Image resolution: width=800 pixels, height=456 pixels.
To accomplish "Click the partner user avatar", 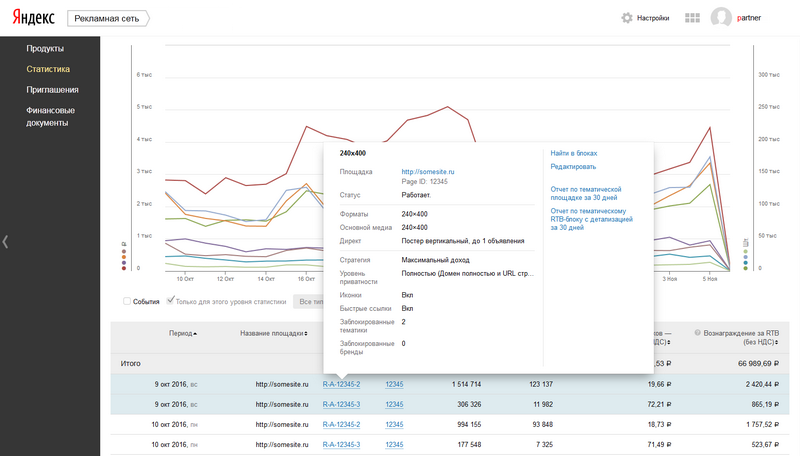I will pyautogui.click(x=721, y=18).
